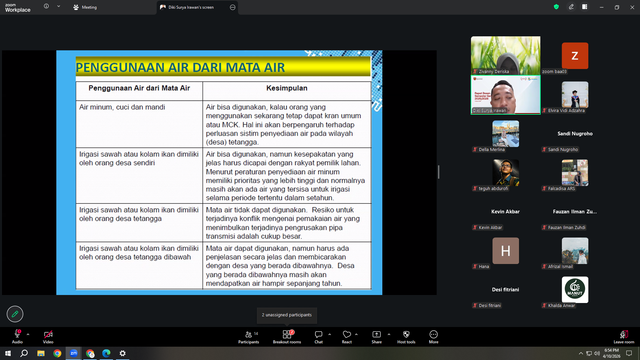Open Microsoft Edge from the taskbar
Image resolution: width=640 pixels, height=360 pixels.
coord(106,353)
